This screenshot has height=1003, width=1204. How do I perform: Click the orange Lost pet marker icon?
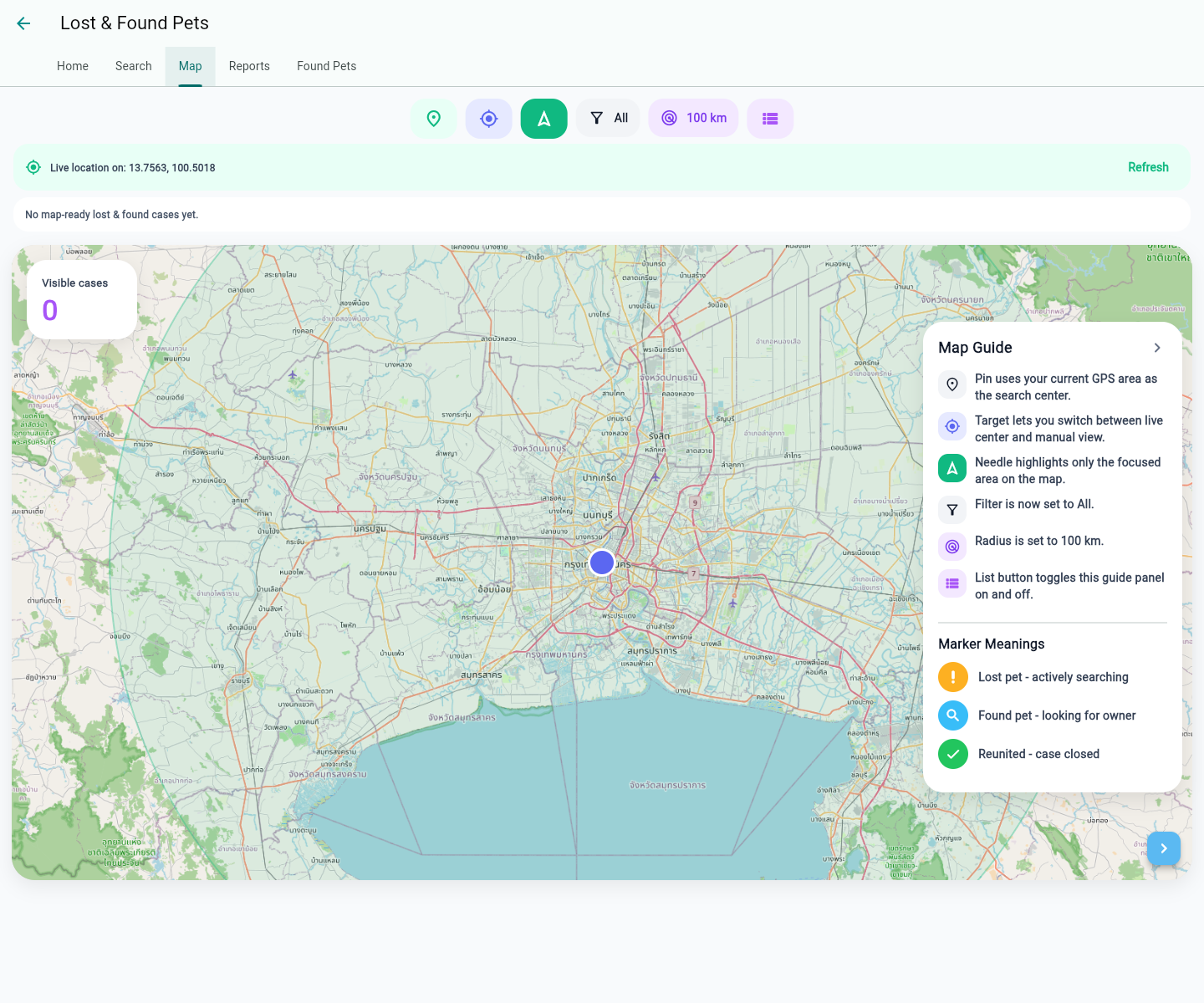[953, 677]
